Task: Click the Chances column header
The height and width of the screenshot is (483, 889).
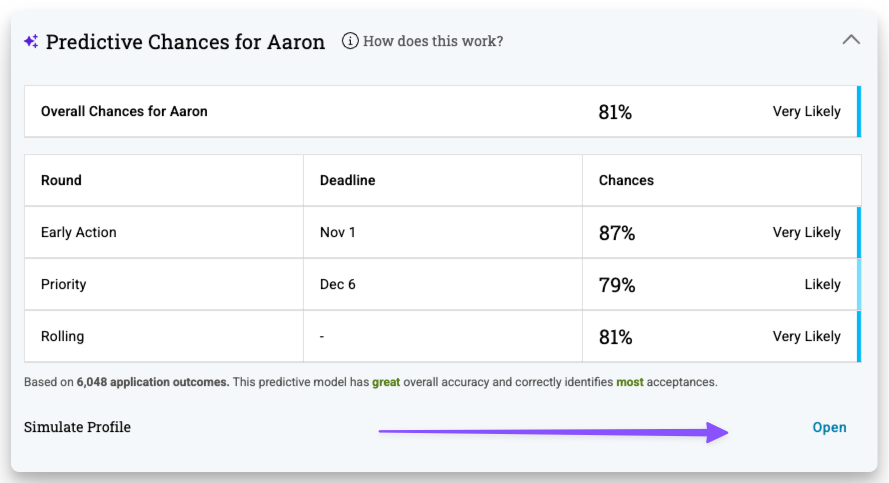Action: [626, 180]
